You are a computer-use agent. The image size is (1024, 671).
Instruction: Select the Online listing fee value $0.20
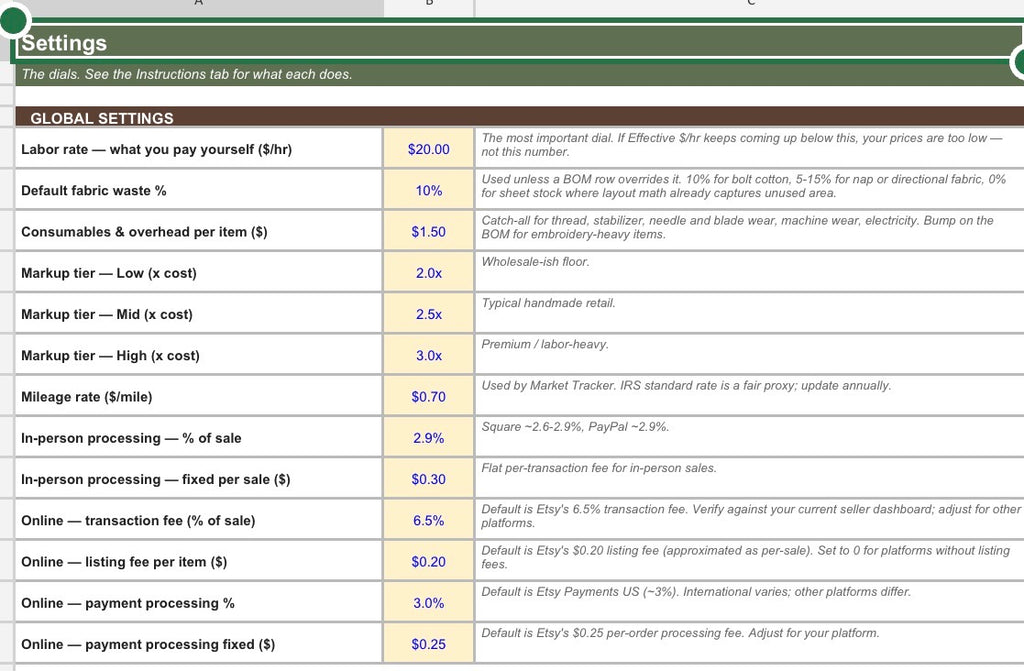point(428,561)
